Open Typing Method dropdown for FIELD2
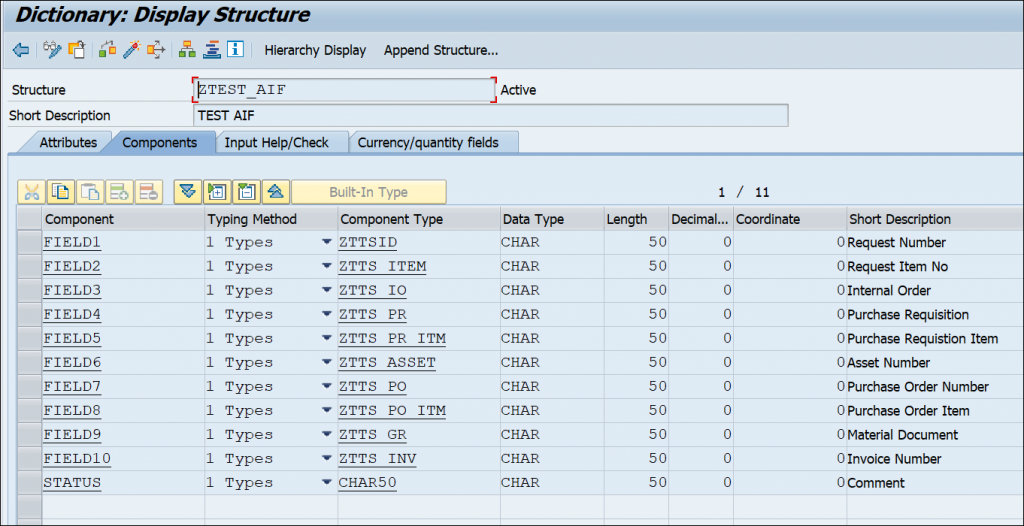 click(x=327, y=267)
